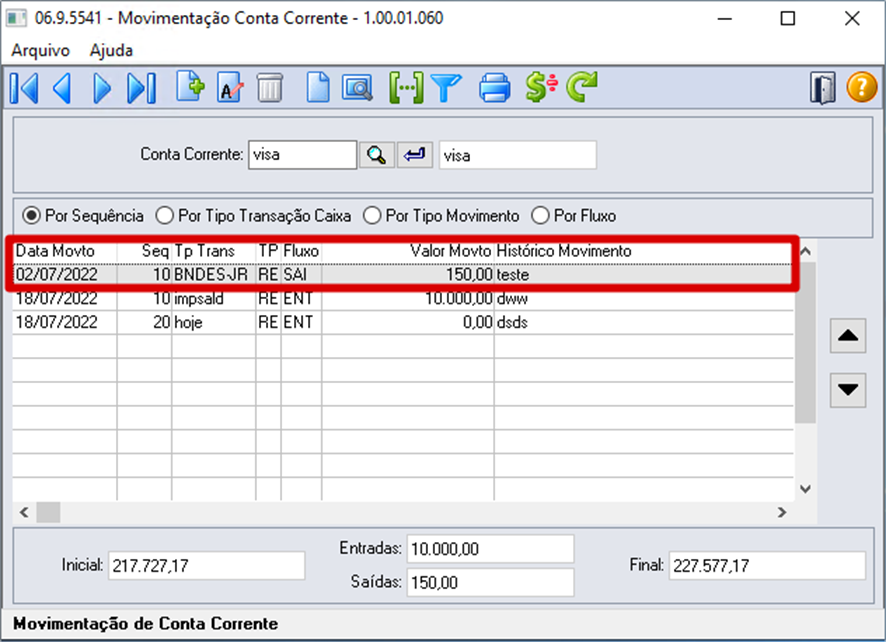Open the orange help question icon

[x=862, y=88]
